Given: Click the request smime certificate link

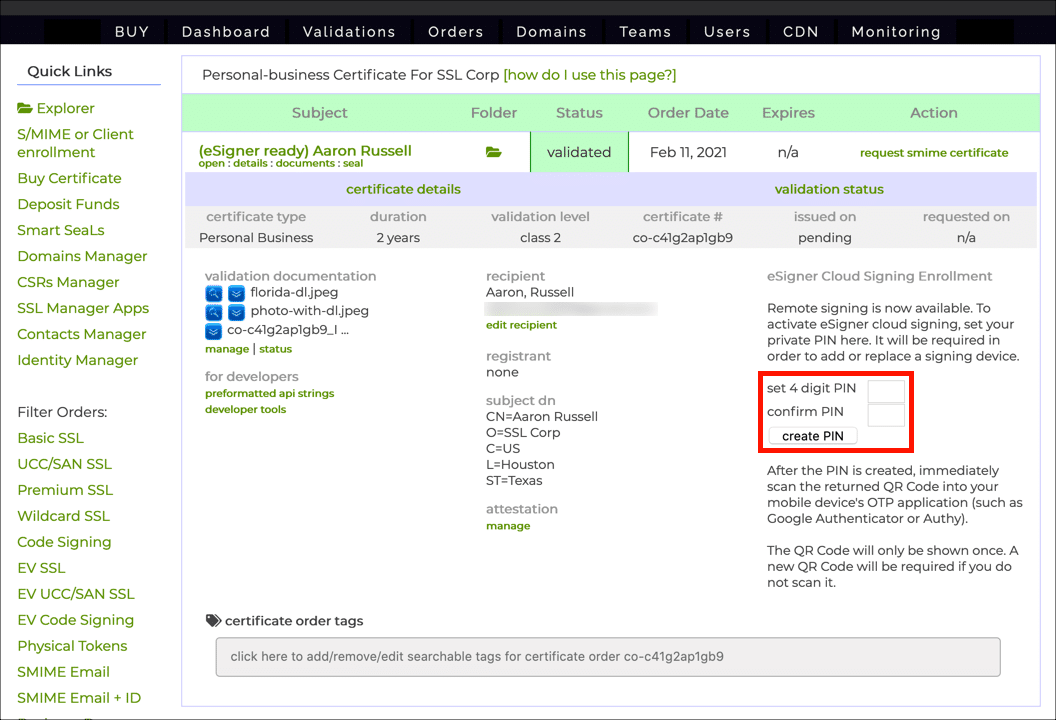Looking at the screenshot, I should click(x=934, y=153).
